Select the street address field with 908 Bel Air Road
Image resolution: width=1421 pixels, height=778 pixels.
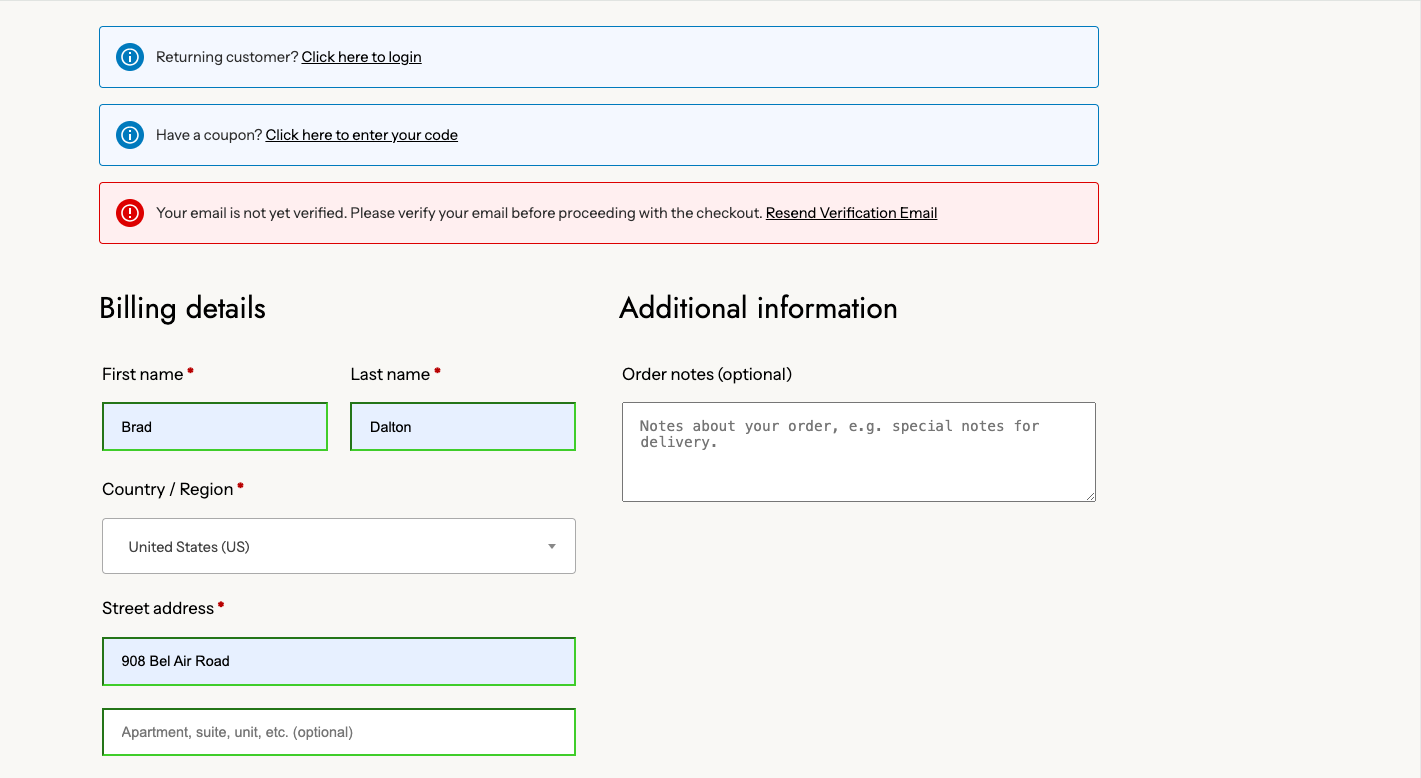(x=339, y=661)
